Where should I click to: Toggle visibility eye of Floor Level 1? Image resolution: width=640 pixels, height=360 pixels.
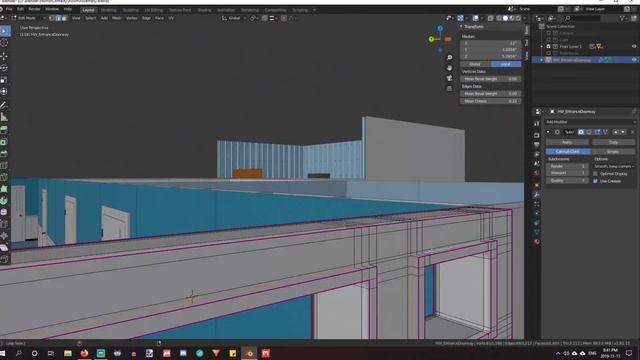[x=634, y=46]
